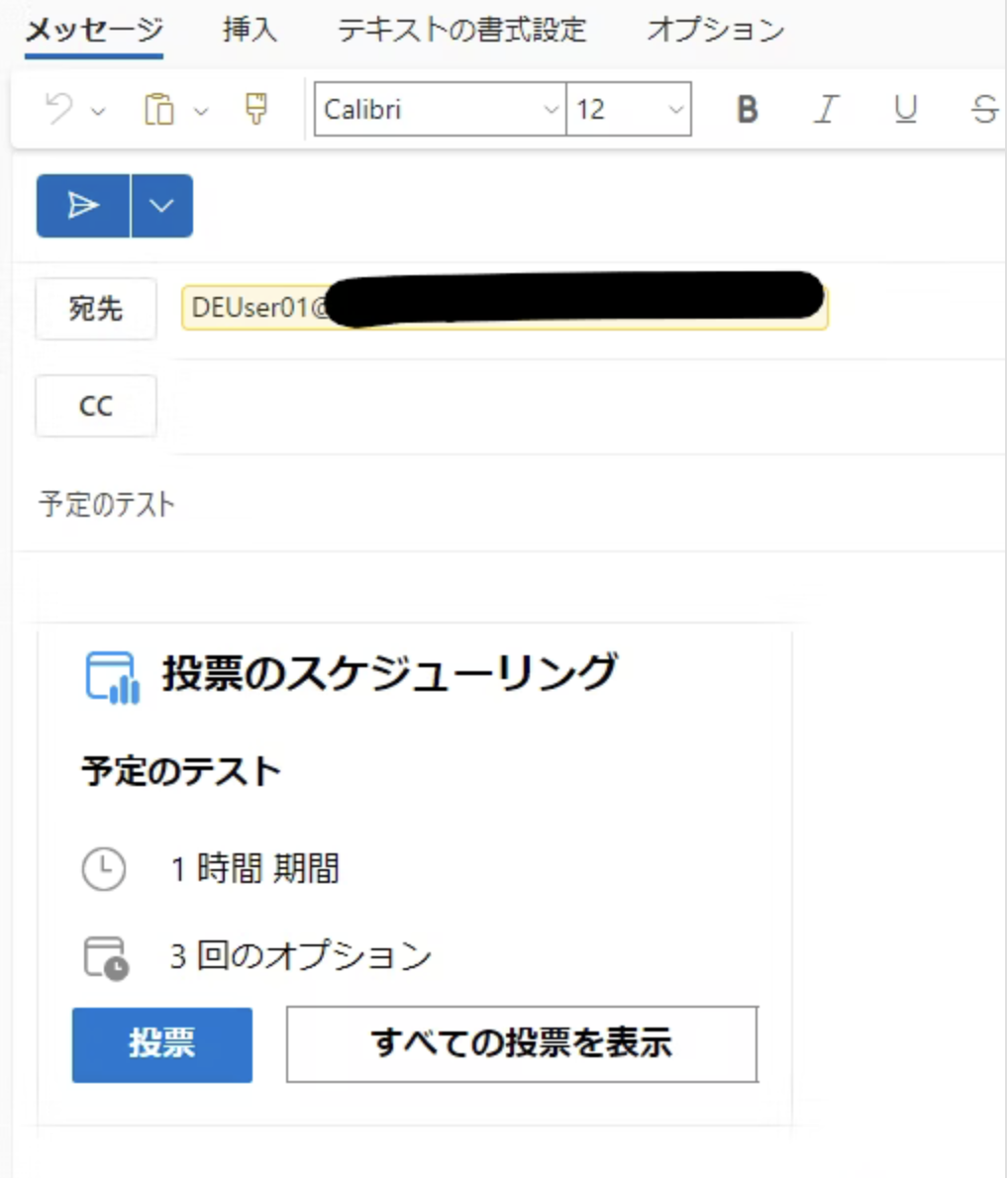Click the calendar-clock icon beside options count

click(106, 957)
